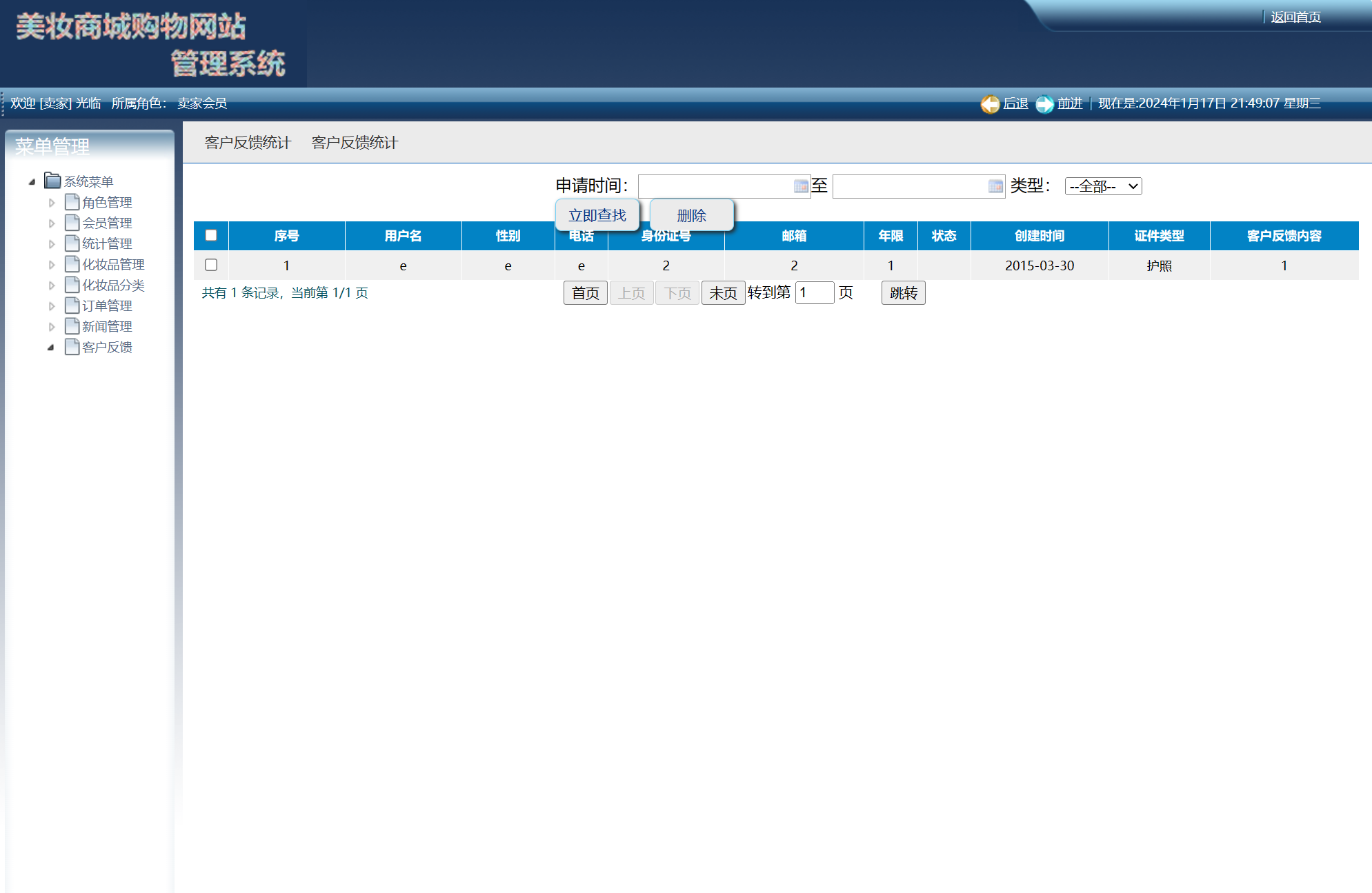This screenshot has width=1372, height=893.
Task: Open the calendar picker for end date
Action: (995, 185)
